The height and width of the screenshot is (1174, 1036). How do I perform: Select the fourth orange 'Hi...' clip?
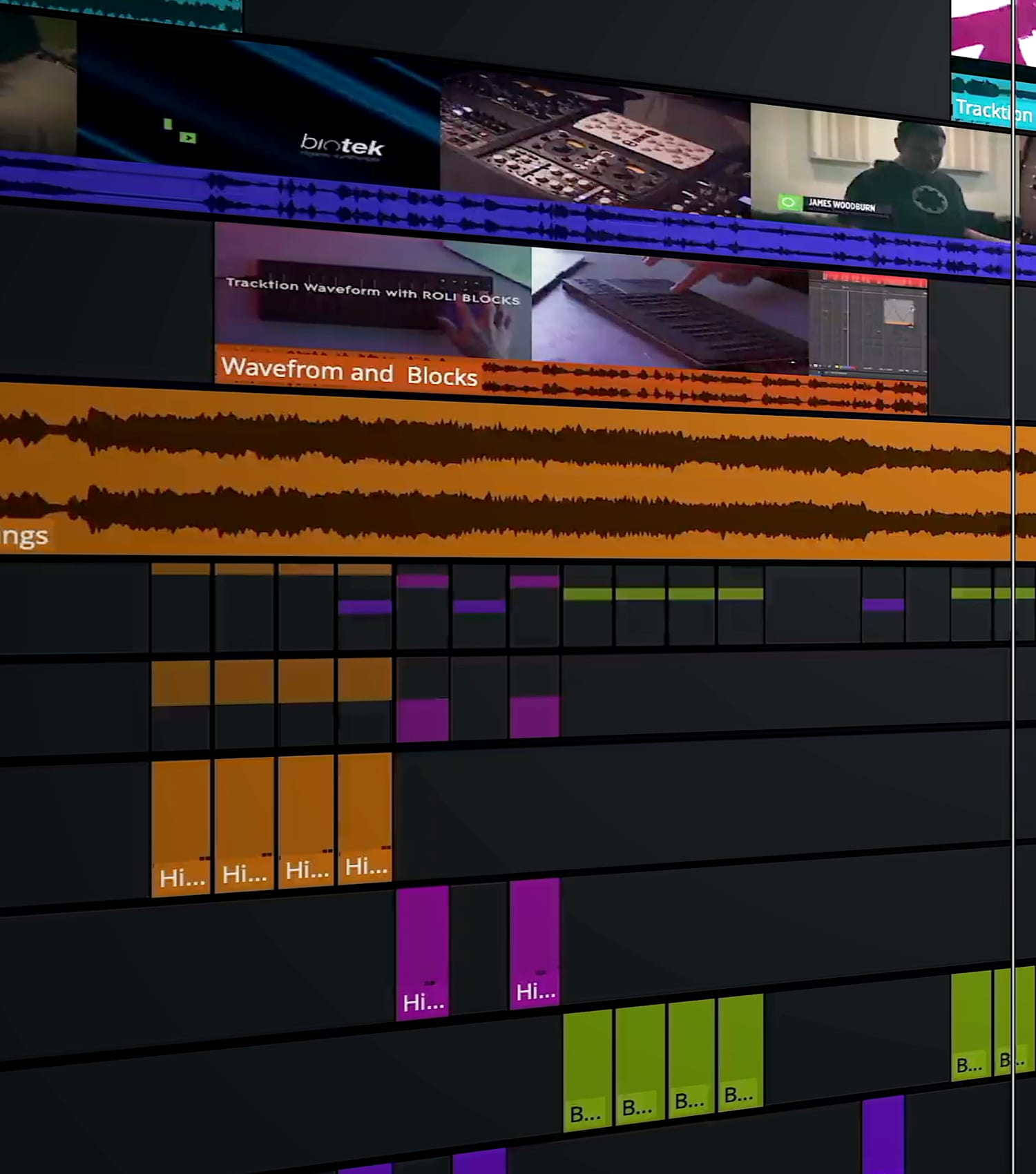(x=365, y=818)
